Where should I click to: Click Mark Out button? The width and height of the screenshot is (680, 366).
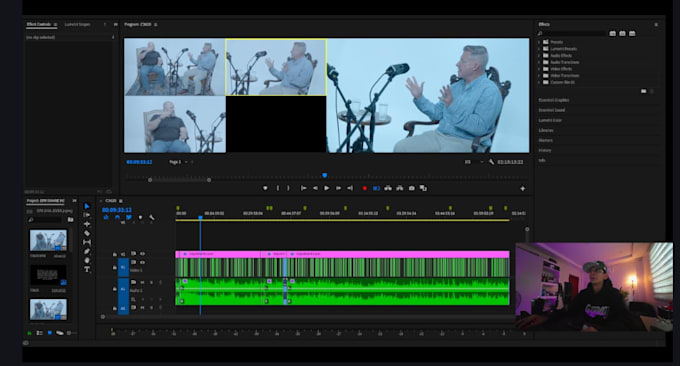pyautogui.click(x=288, y=188)
